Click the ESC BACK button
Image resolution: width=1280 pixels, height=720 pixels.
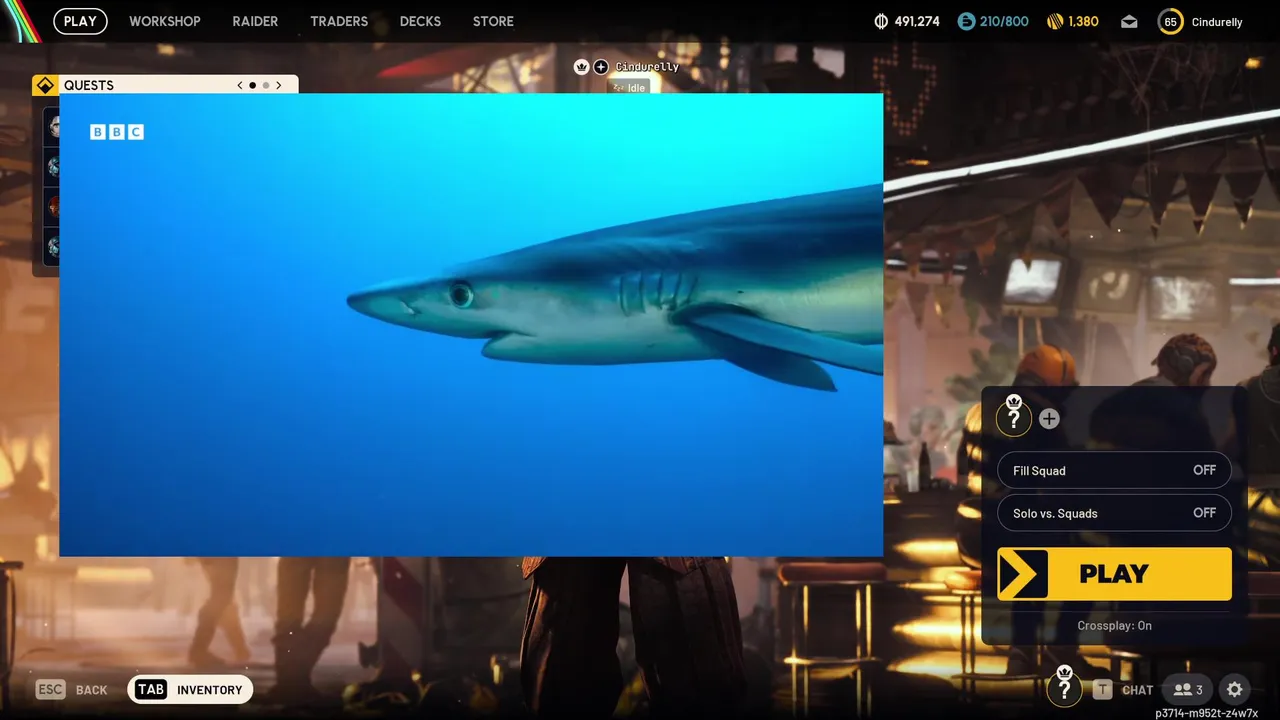click(72, 690)
